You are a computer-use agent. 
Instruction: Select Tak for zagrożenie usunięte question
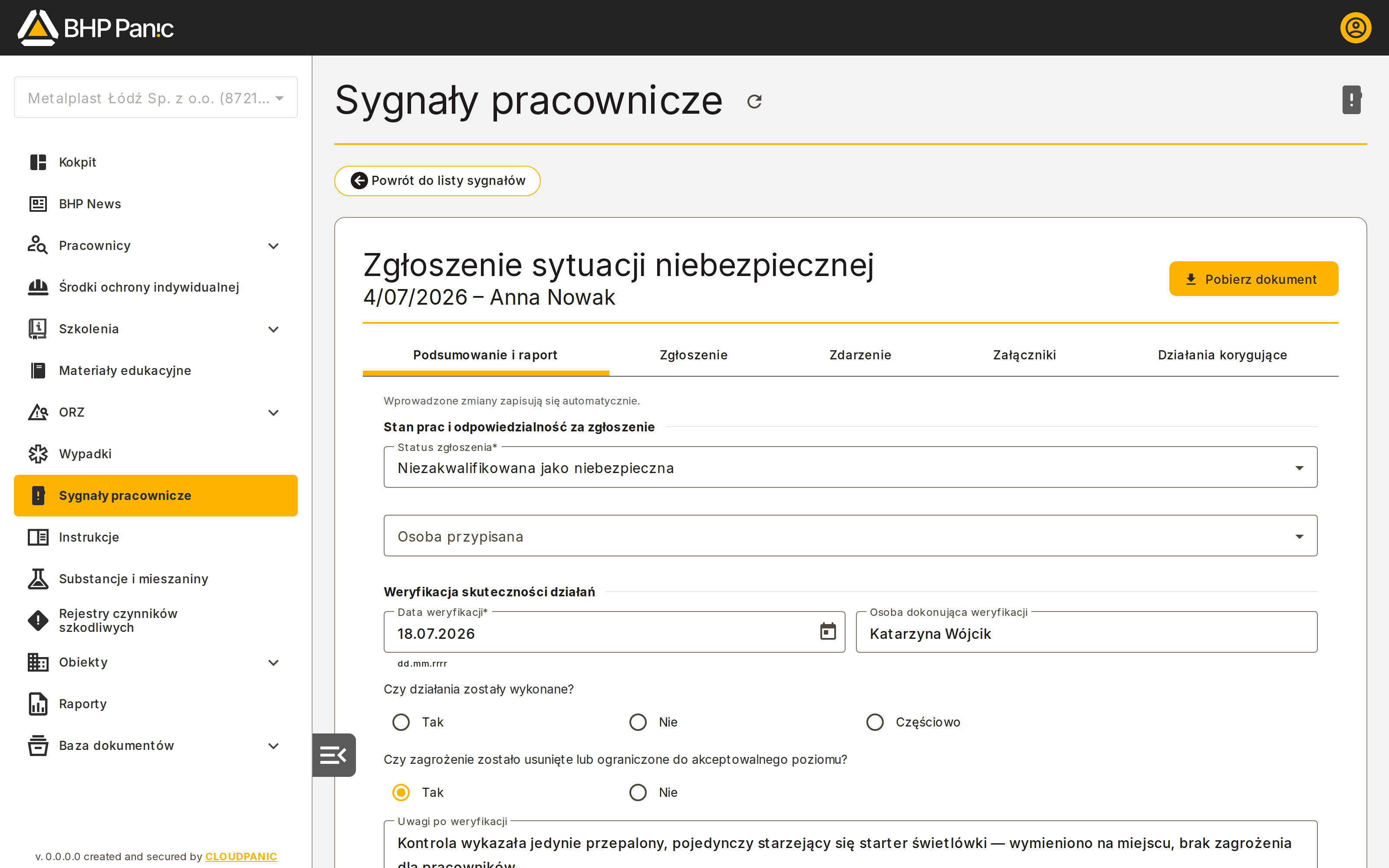pyautogui.click(x=401, y=792)
